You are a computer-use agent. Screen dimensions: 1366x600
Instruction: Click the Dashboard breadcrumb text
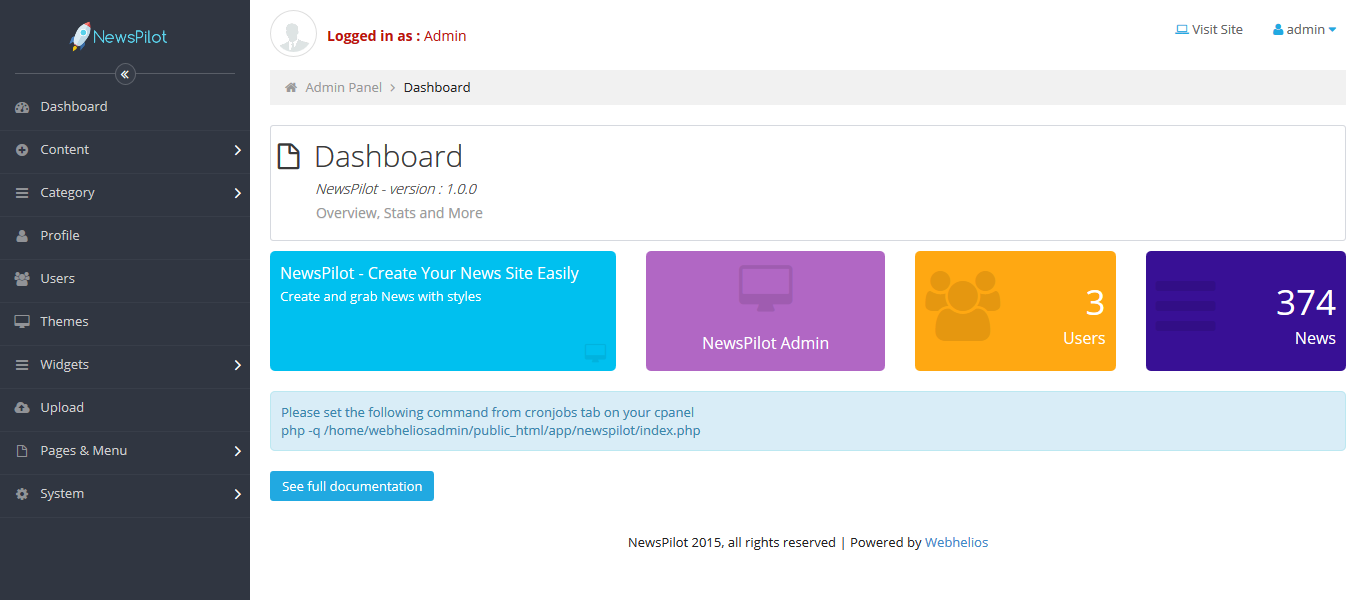point(437,88)
